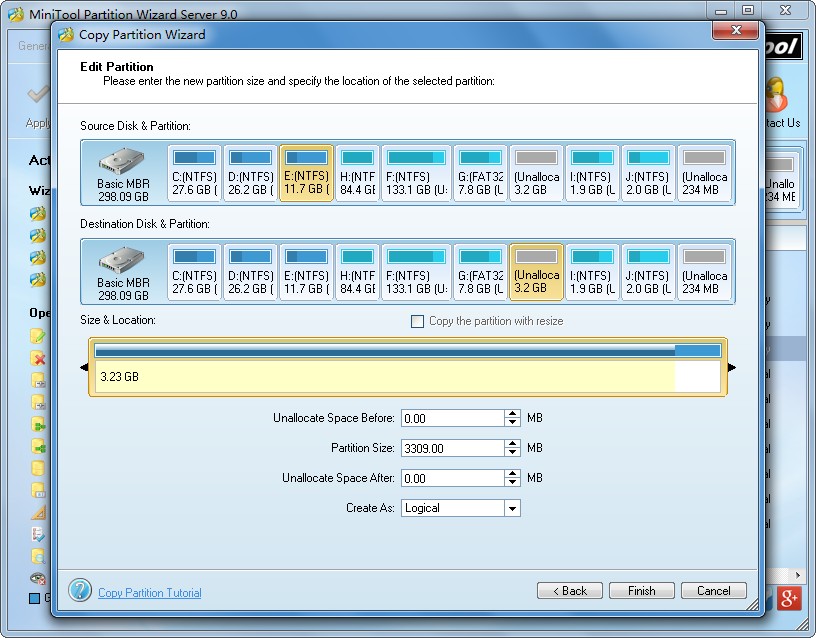This screenshot has height=638, width=816.
Task: Click the Finish button
Action: (642, 591)
